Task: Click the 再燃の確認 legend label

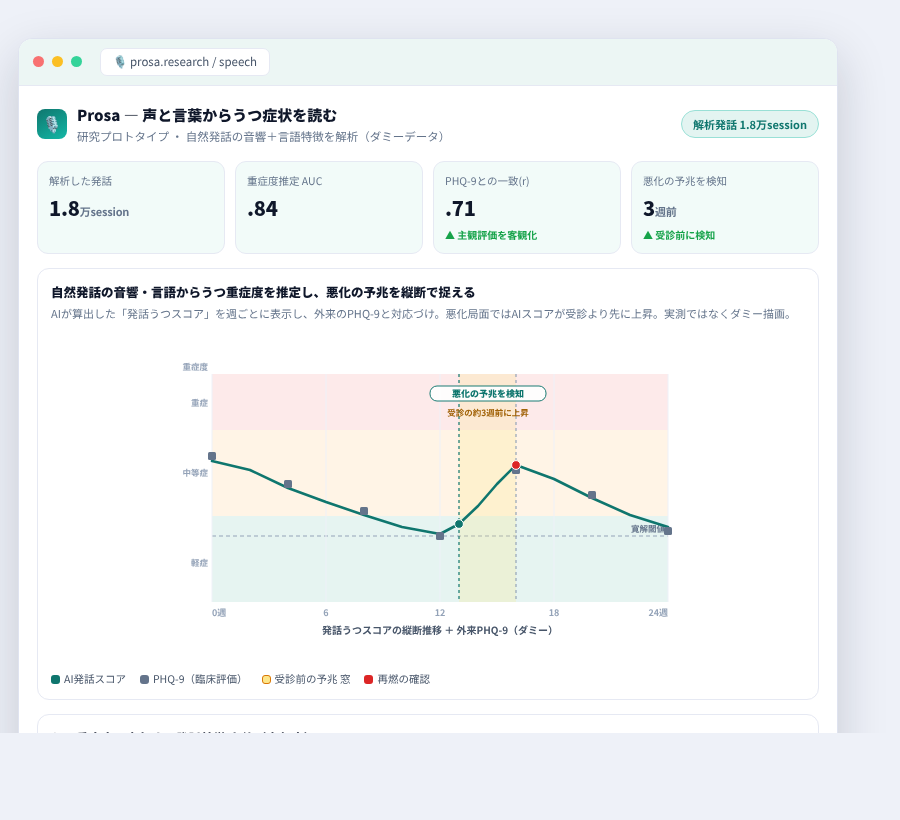Action: pos(404,679)
